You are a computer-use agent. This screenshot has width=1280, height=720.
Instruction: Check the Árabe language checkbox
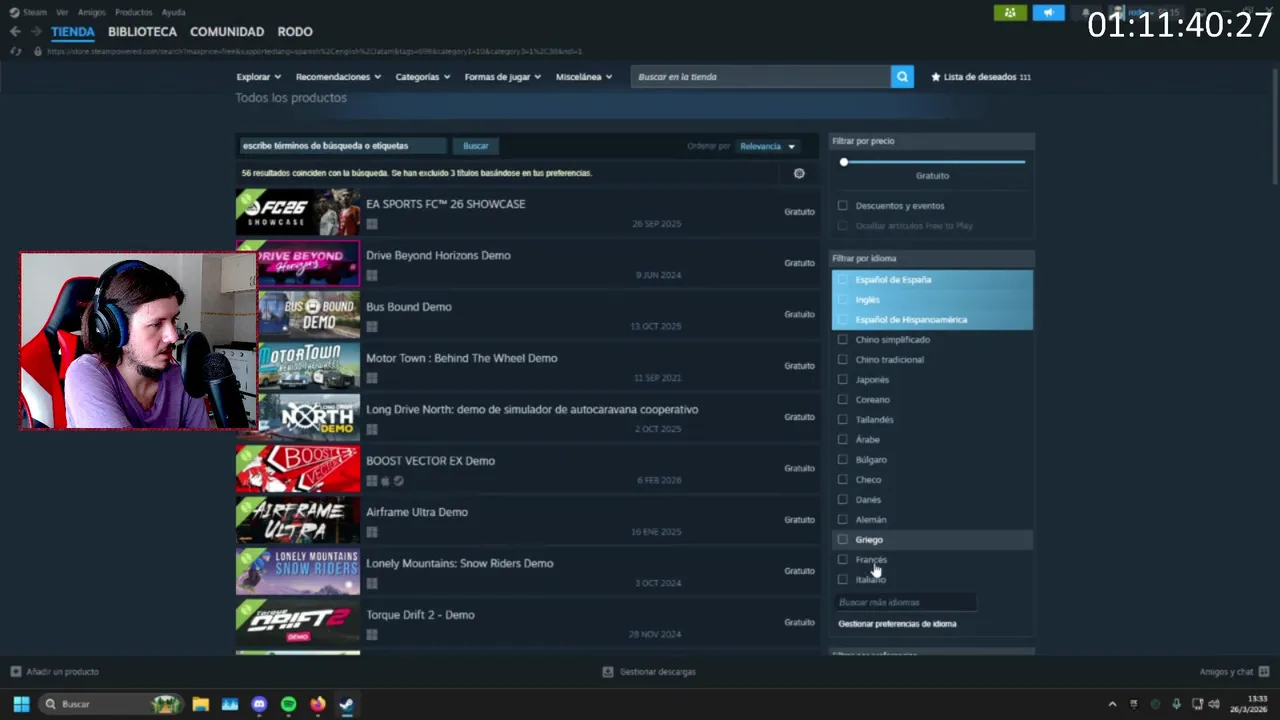coord(842,440)
